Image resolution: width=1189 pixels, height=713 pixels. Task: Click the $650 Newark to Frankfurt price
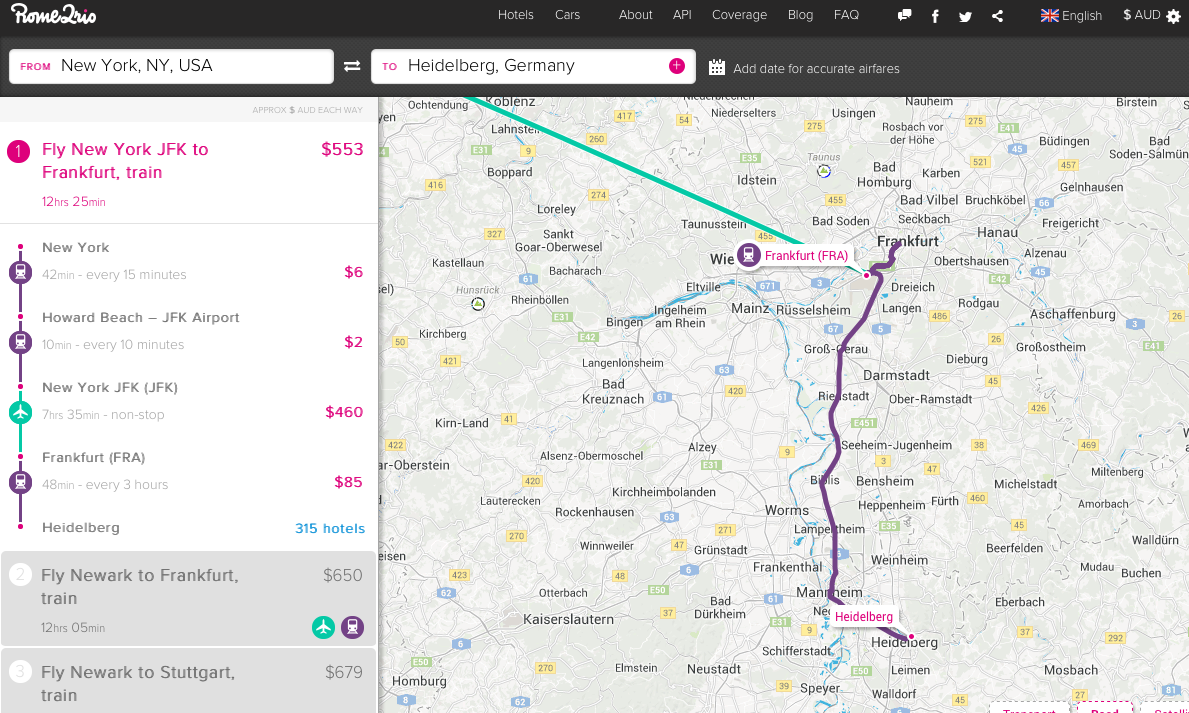343,575
